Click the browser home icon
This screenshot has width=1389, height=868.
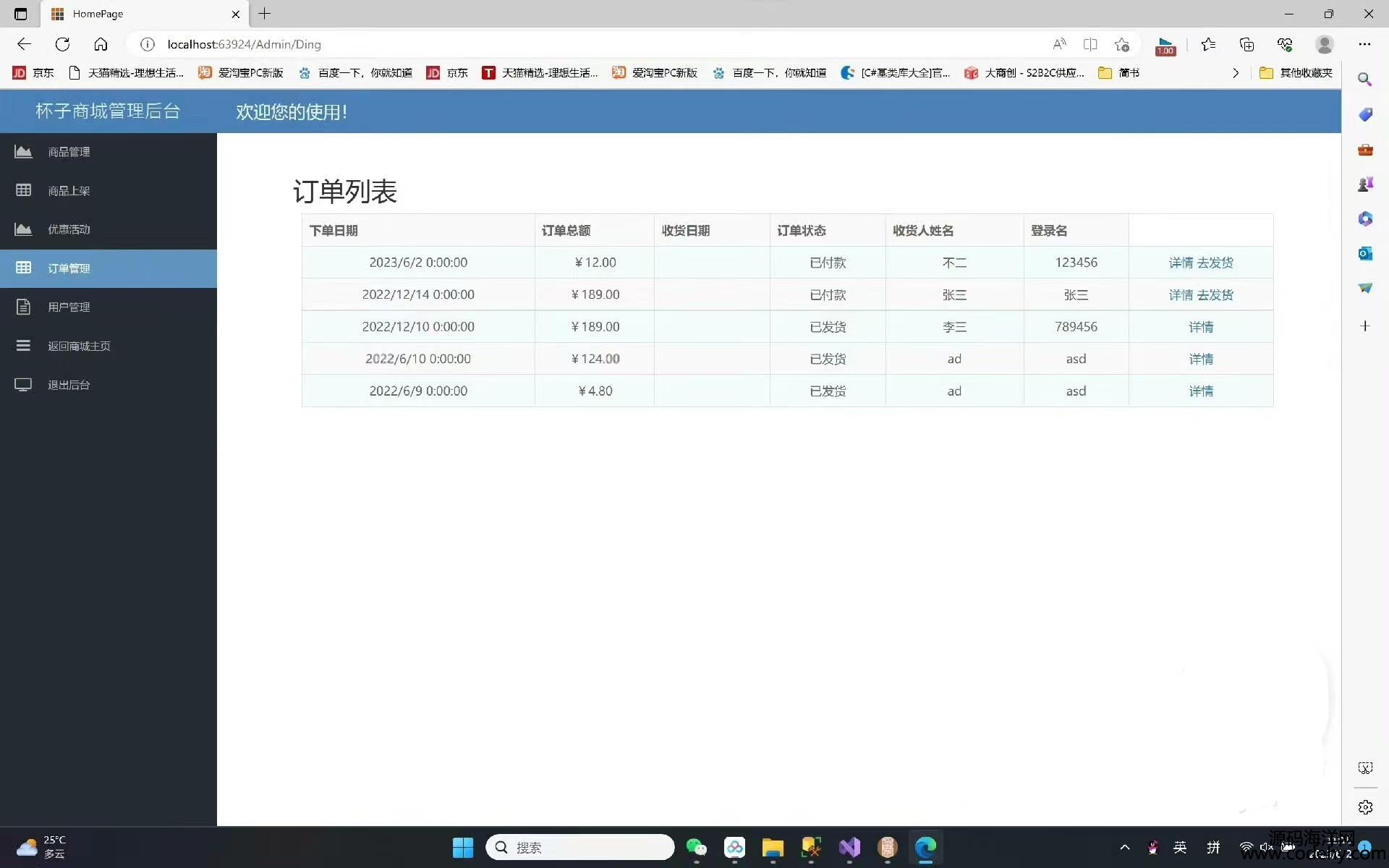101,44
